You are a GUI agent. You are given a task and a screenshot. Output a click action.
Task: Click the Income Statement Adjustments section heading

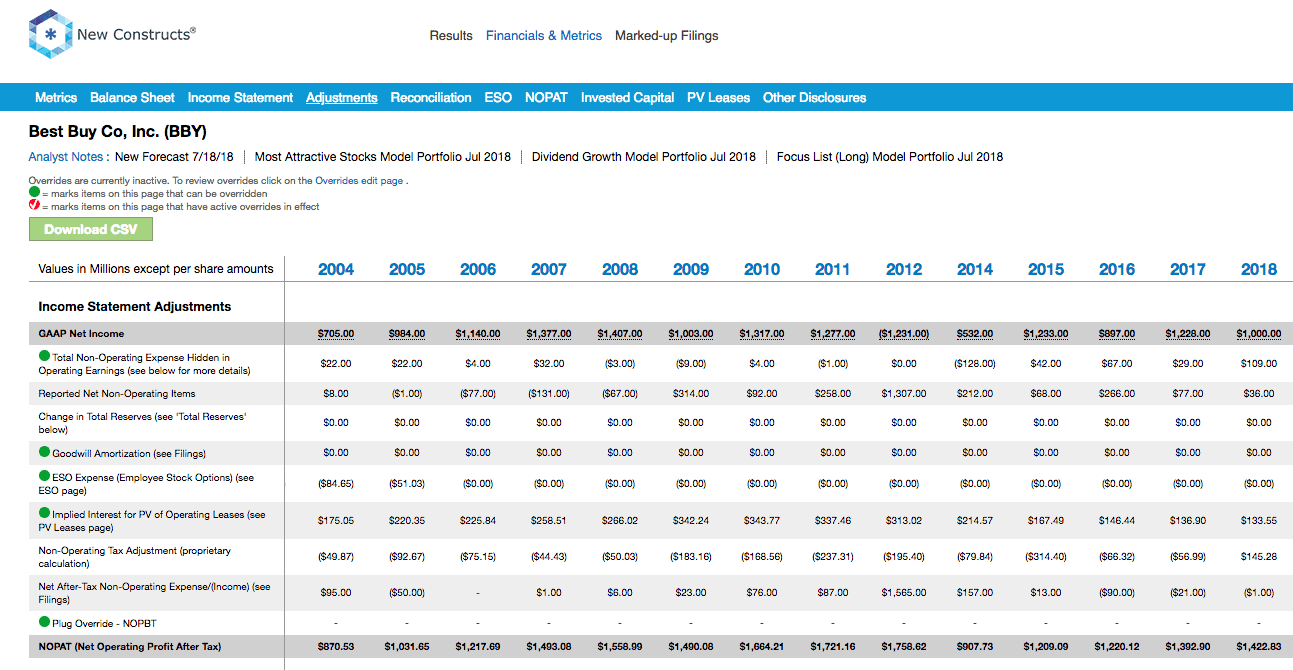pyautogui.click(x=135, y=306)
